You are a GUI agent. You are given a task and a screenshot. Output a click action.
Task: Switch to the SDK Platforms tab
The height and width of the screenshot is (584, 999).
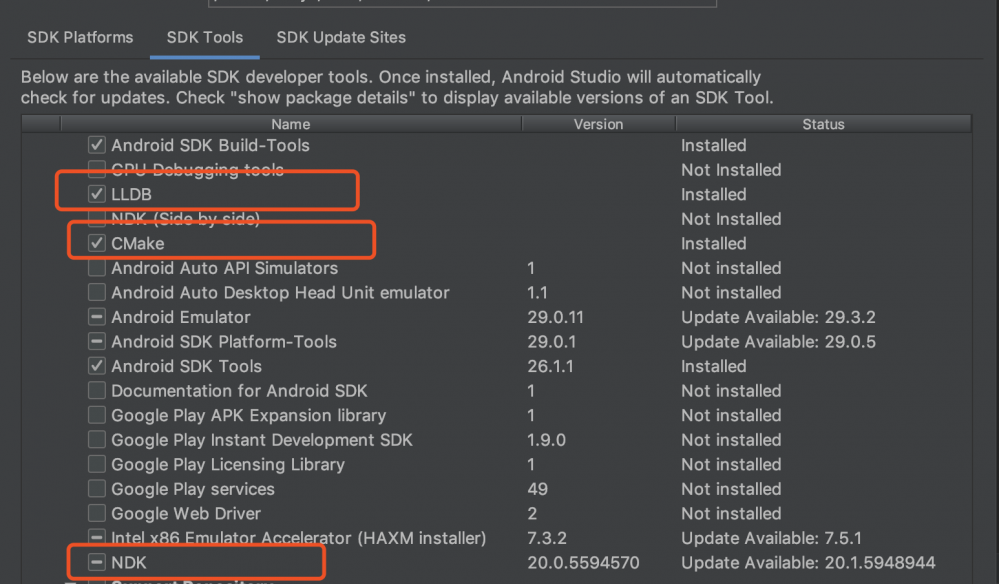tap(80, 38)
